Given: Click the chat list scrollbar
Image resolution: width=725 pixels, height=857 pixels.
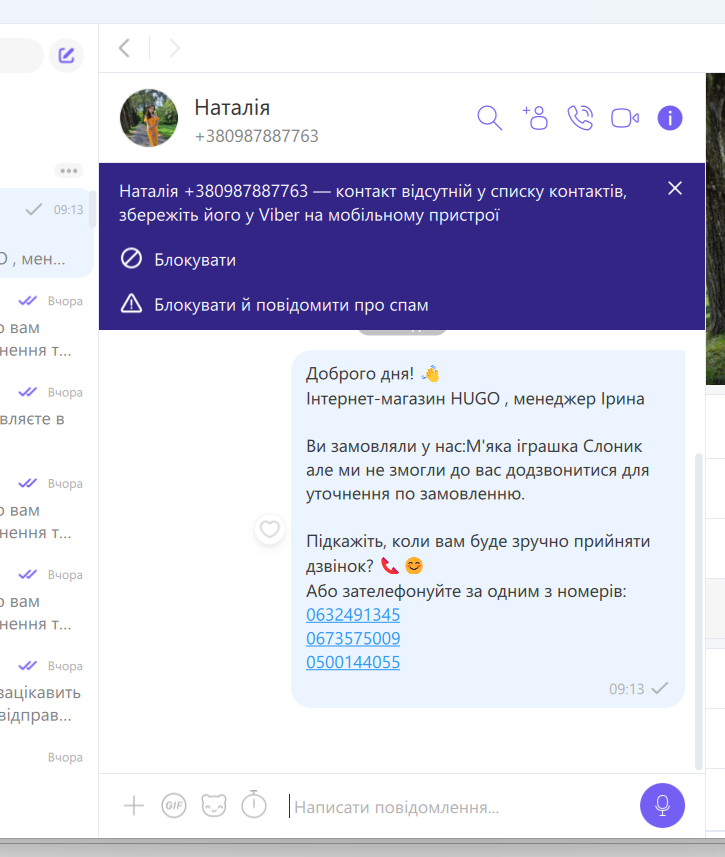Looking at the screenshot, I should click(93, 208).
